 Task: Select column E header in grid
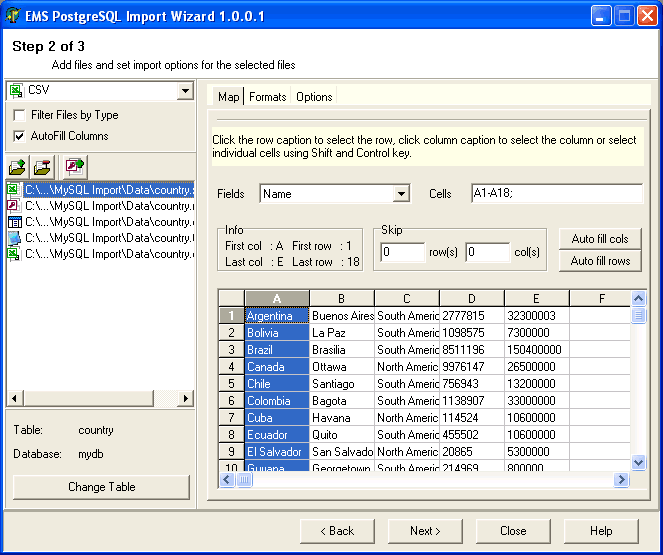coord(537,298)
